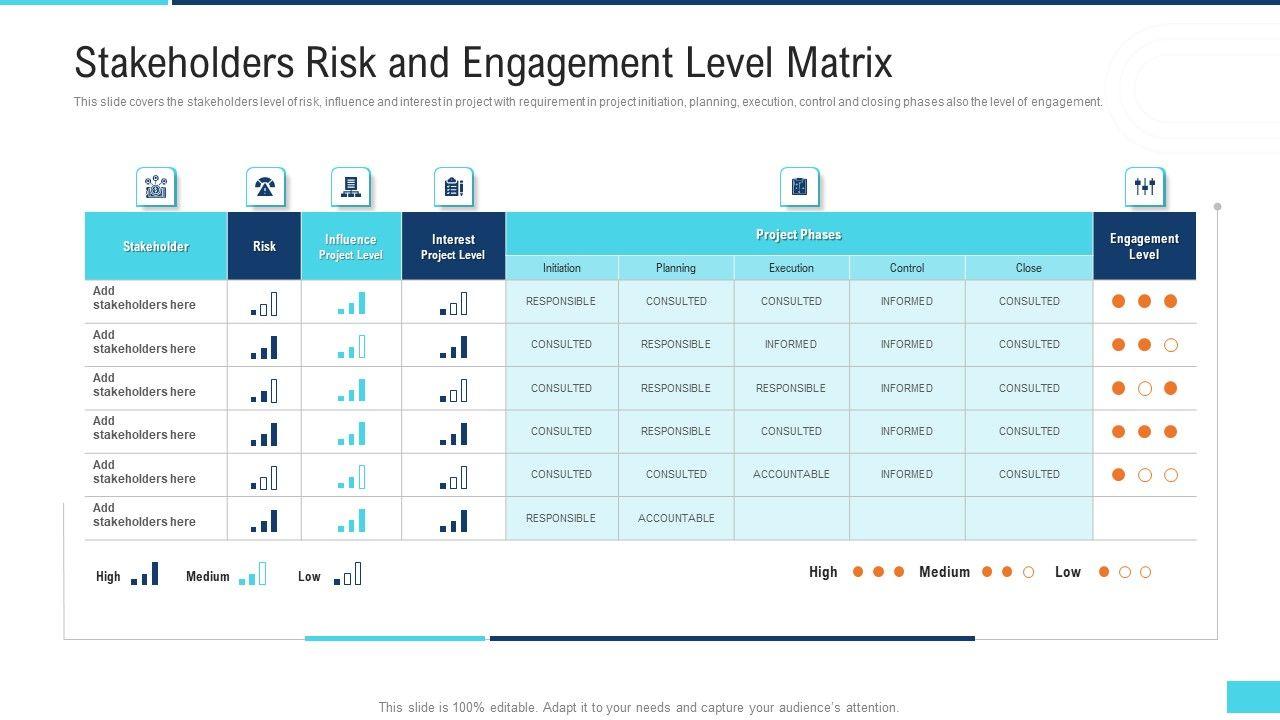The height and width of the screenshot is (720, 1280).
Task: Click the hierarchy icon above Influence Project Level
Action: tap(351, 187)
